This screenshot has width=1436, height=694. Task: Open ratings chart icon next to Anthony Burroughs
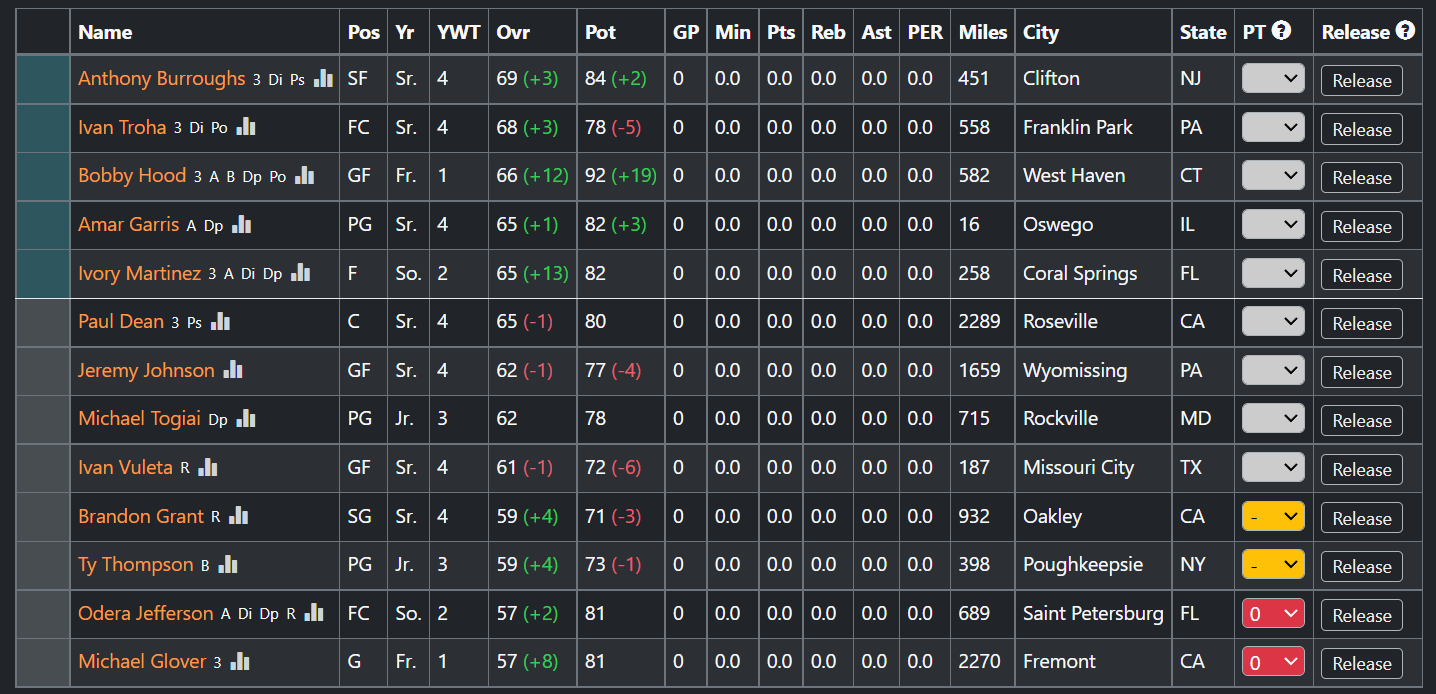(x=323, y=78)
